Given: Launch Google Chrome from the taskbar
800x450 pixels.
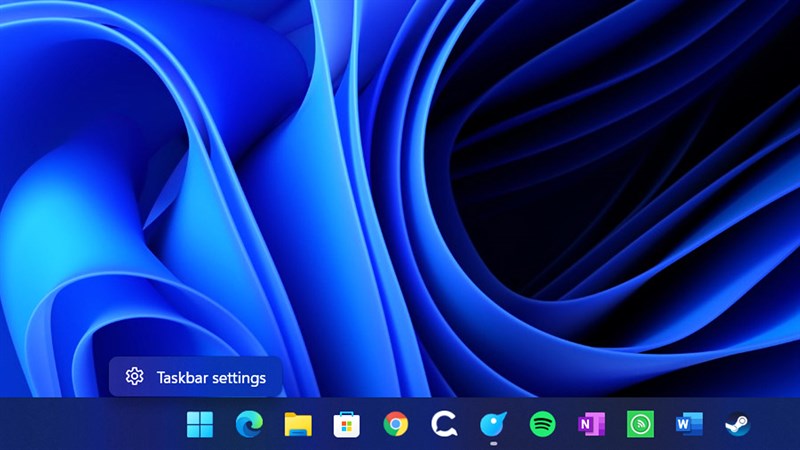Looking at the screenshot, I should point(395,425).
